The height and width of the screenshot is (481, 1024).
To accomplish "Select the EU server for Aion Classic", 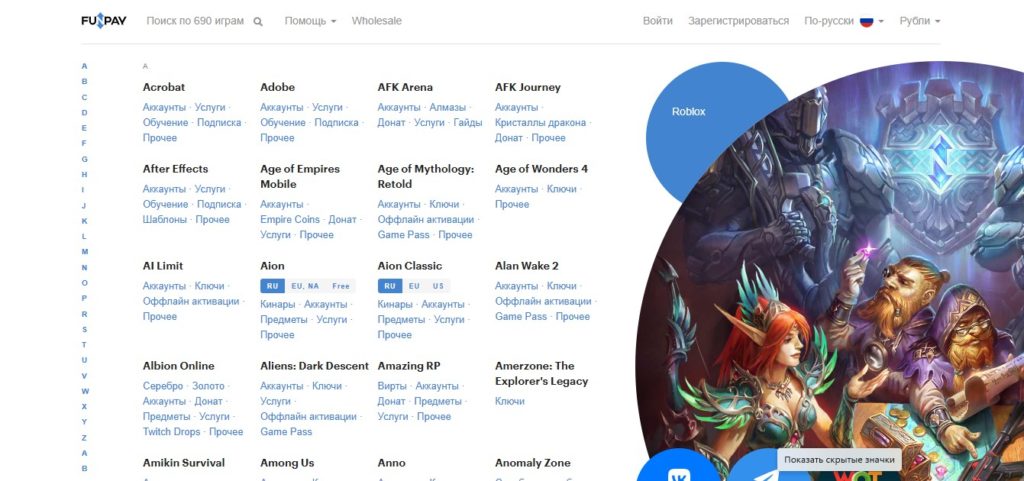I will (x=414, y=286).
